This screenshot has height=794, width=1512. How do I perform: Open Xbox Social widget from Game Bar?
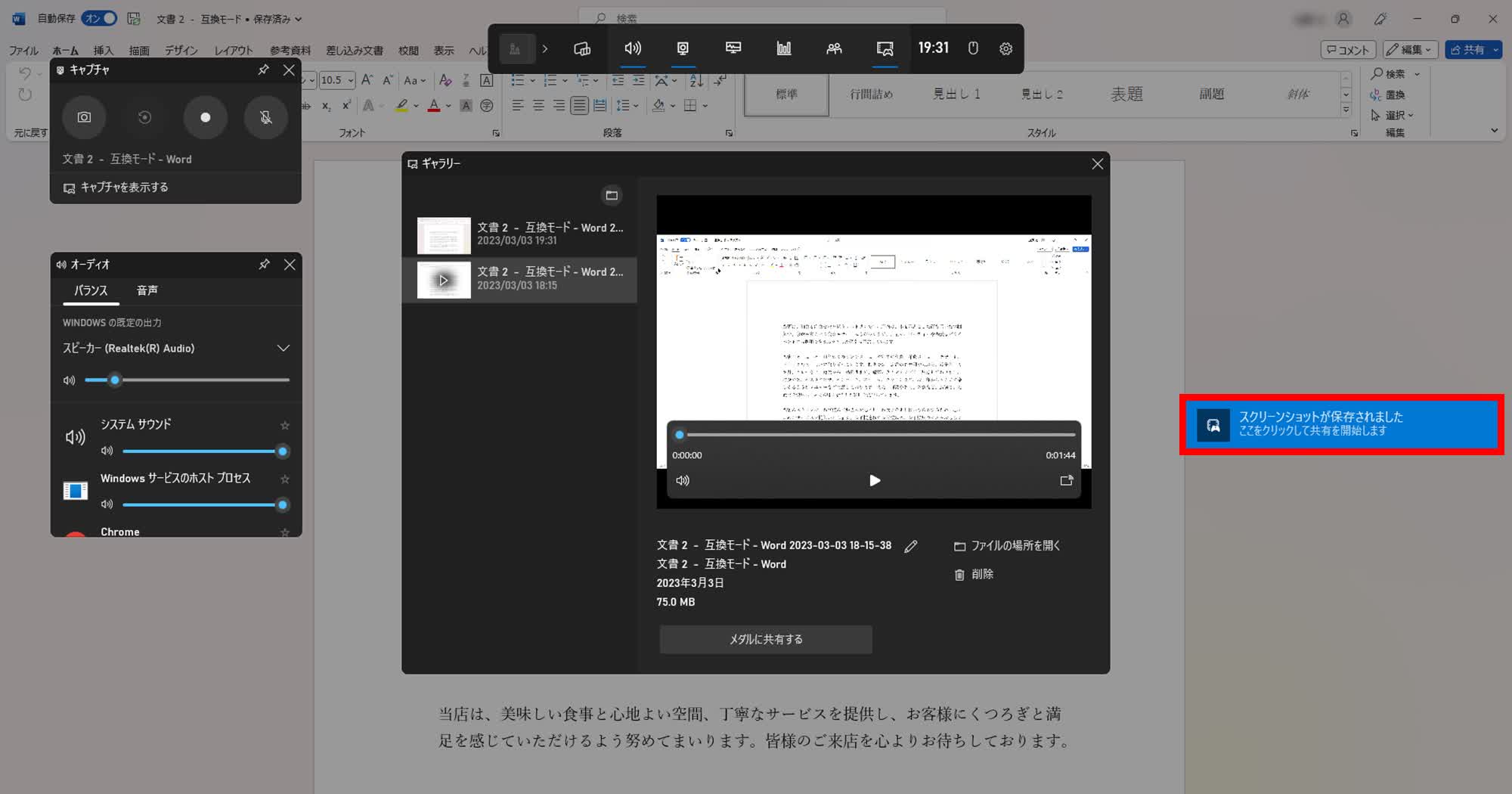coord(834,48)
